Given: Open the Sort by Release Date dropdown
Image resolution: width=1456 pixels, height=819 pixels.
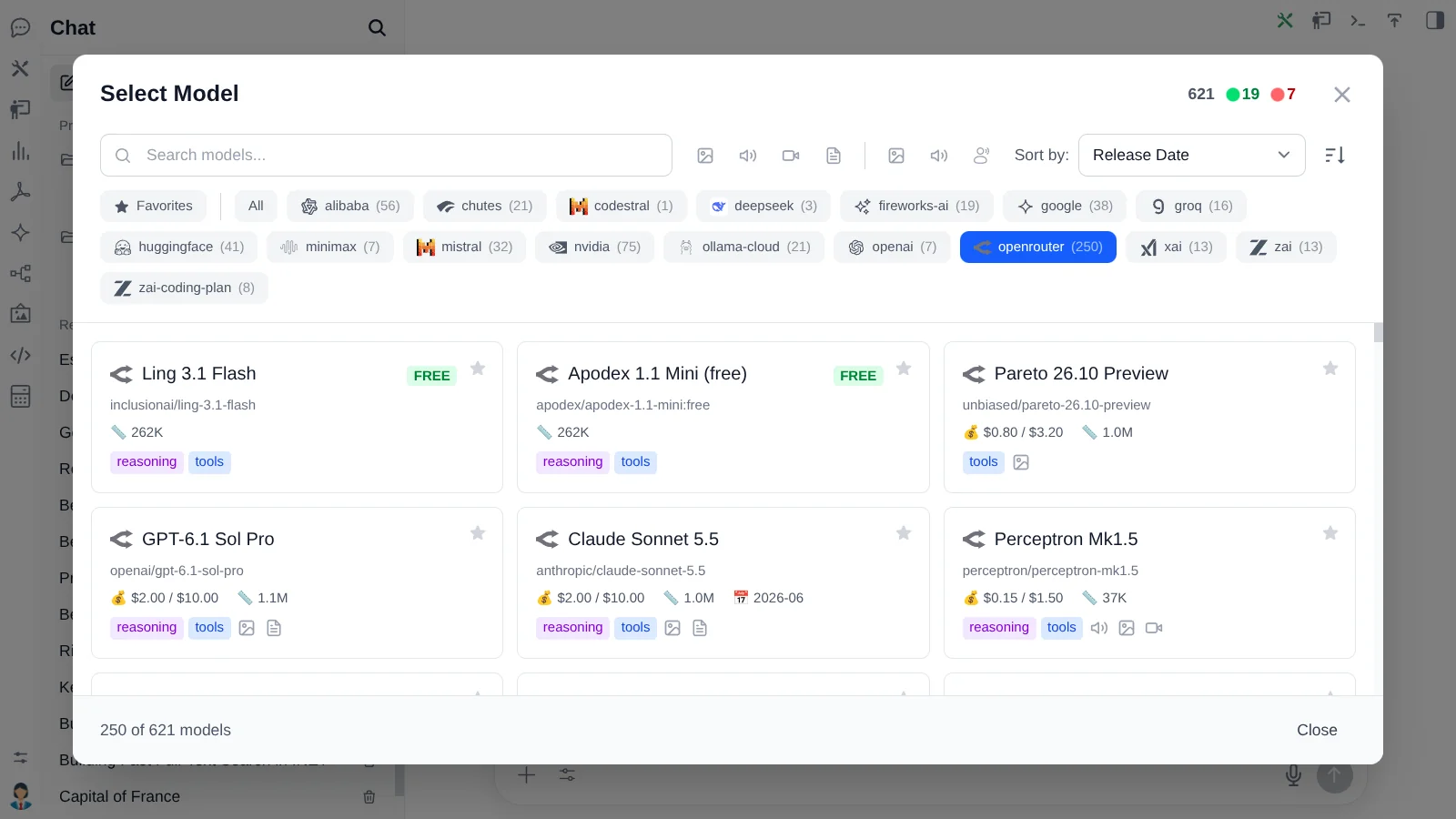Looking at the screenshot, I should click(x=1192, y=155).
